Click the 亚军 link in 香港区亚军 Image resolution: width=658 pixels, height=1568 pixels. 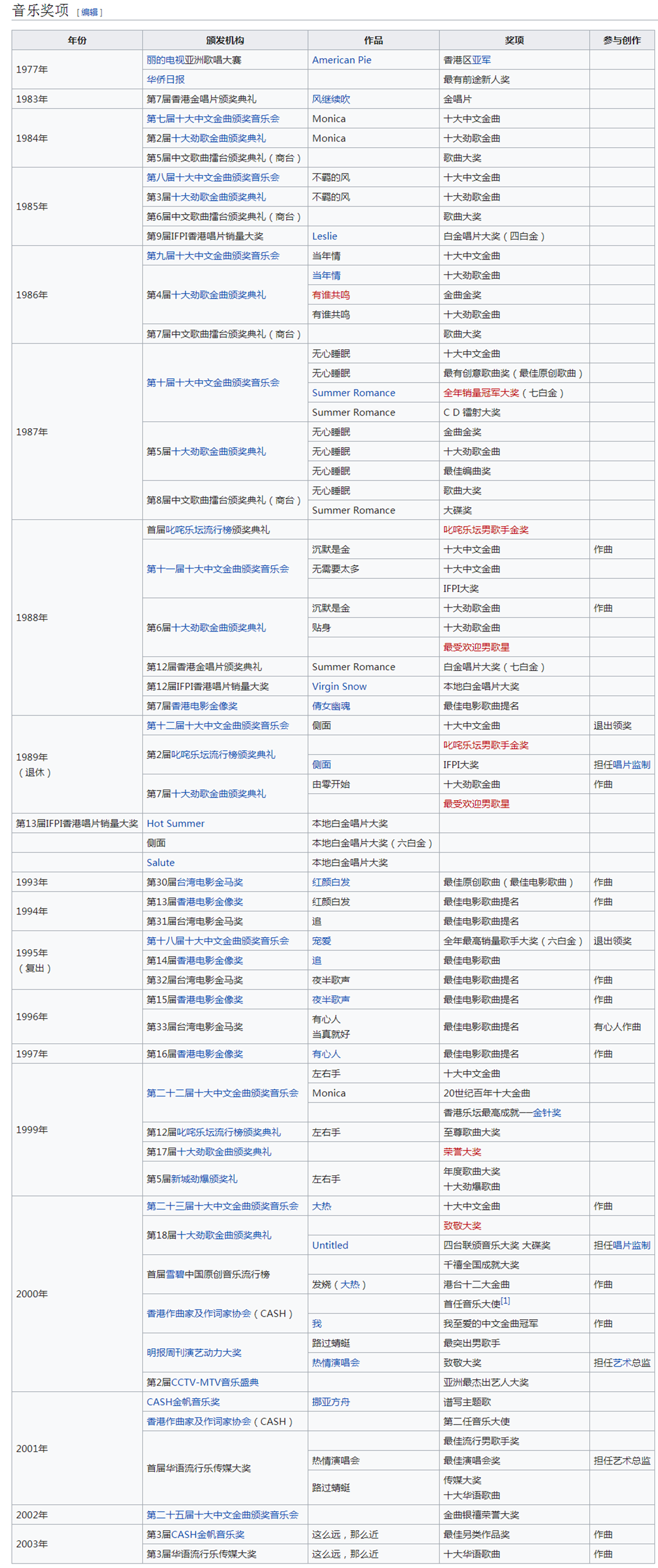pos(481,60)
